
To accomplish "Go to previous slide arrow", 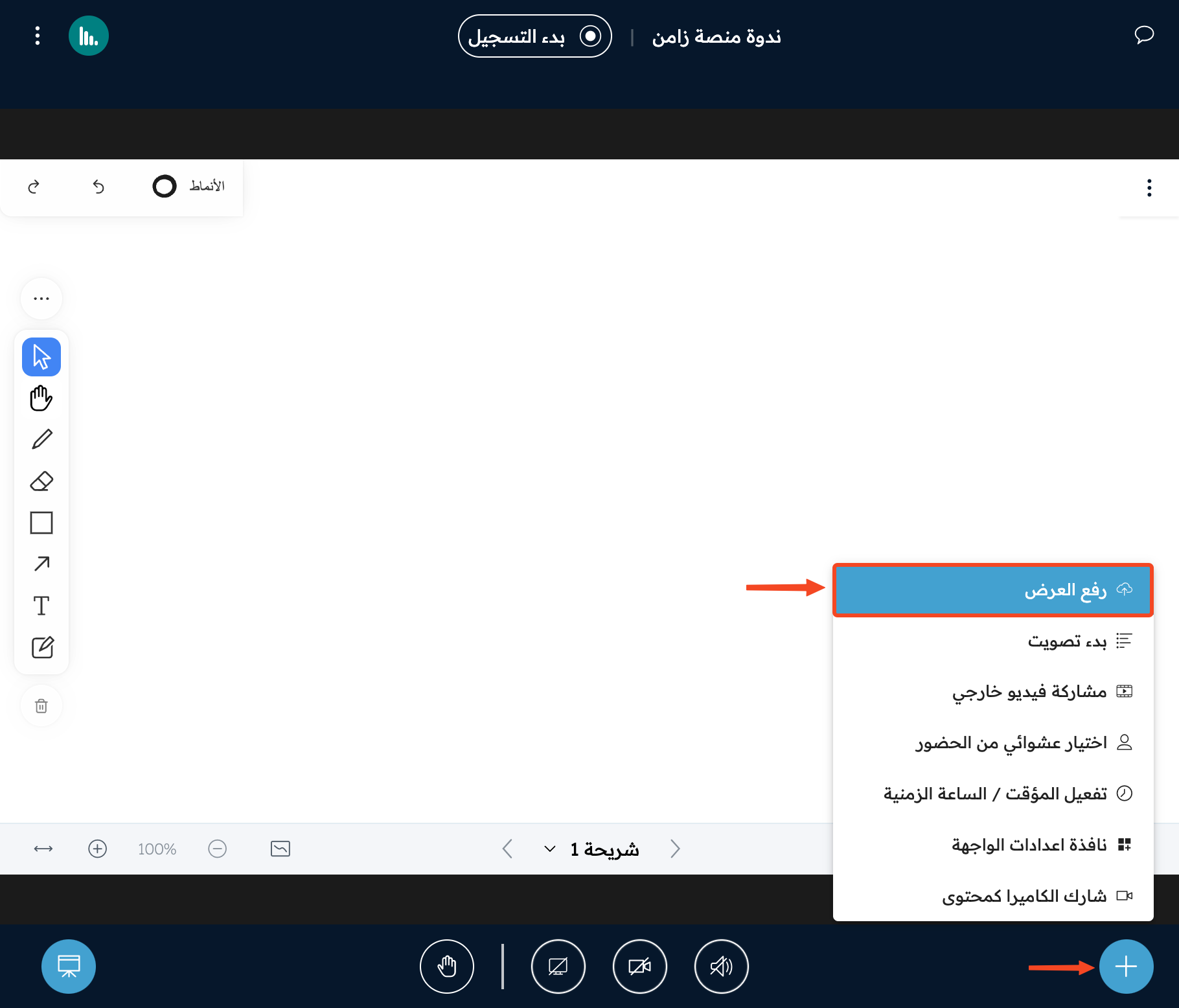I will 507,849.
